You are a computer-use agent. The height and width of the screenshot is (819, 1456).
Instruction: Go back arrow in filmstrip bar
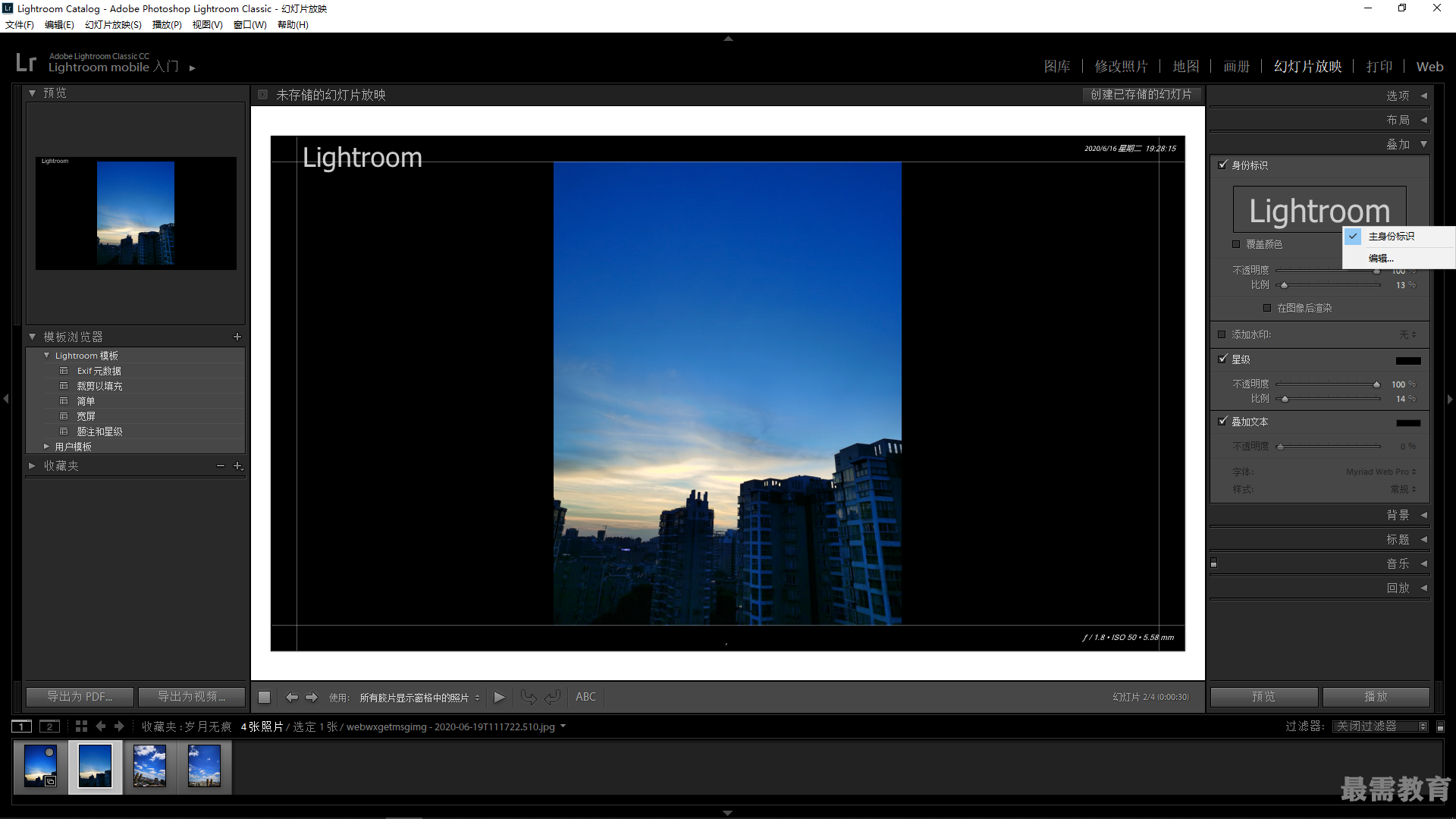(x=101, y=726)
